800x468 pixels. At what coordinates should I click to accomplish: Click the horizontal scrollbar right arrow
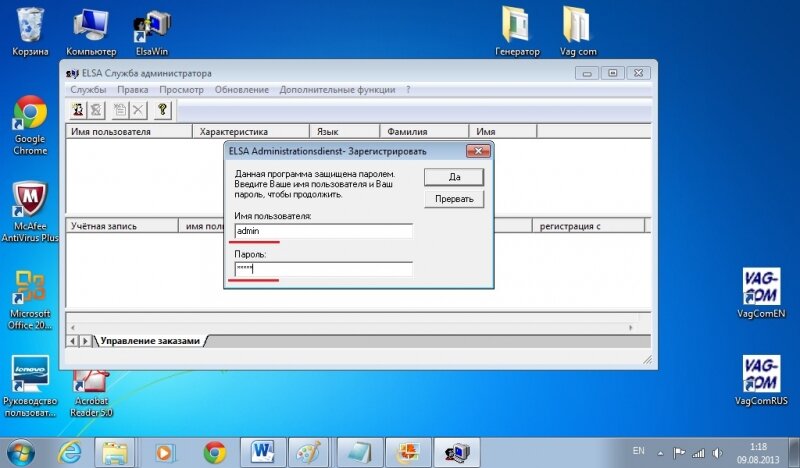pos(631,328)
